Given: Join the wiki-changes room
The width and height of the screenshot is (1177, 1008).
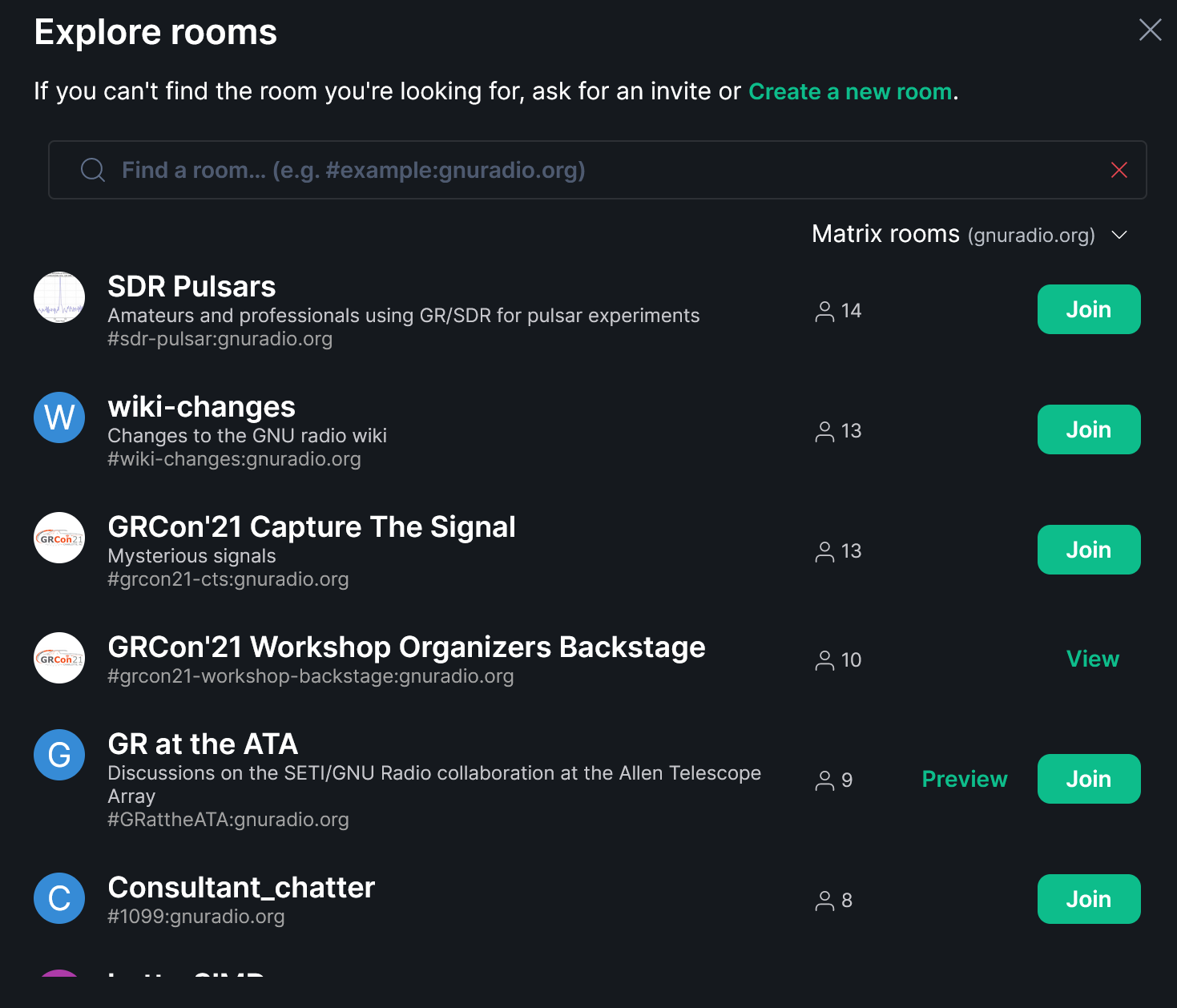Looking at the screenshot, I should point(1089,429).
